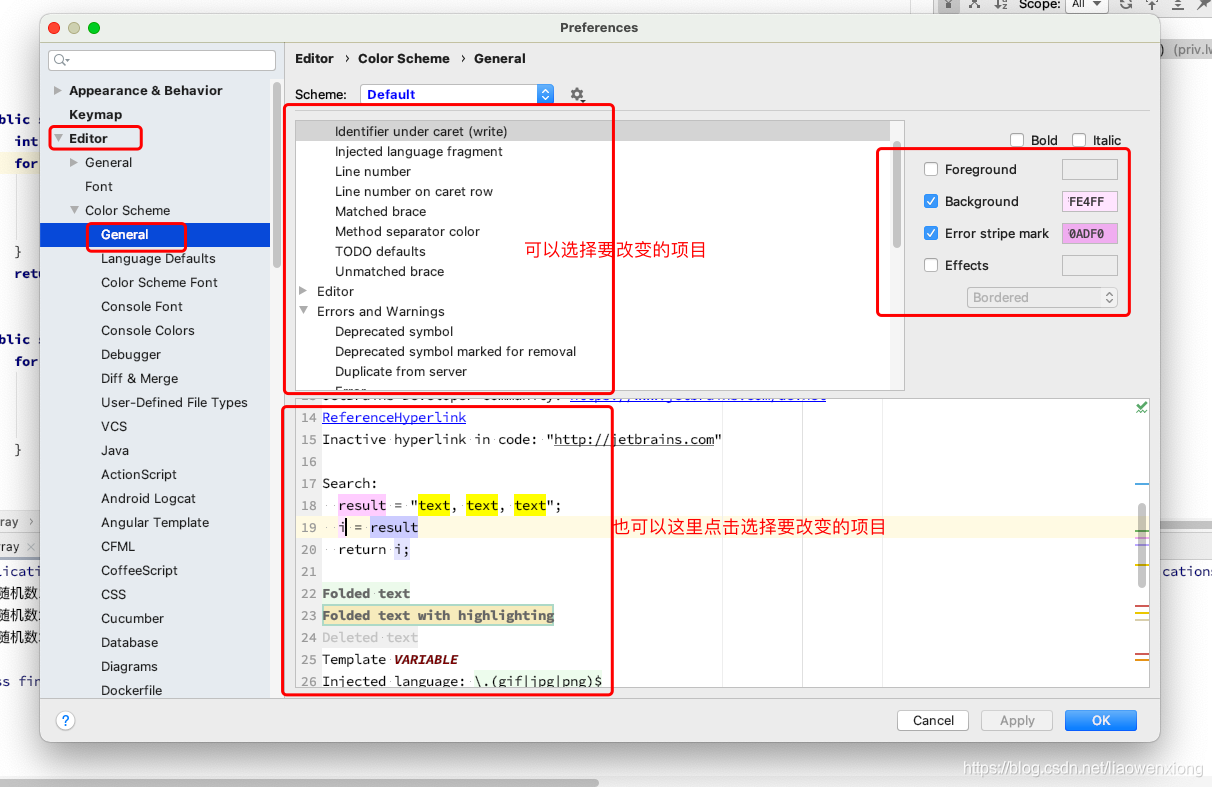
Task: Select Deprecated symbol marked for removal
Action: [x=455, y=351]
